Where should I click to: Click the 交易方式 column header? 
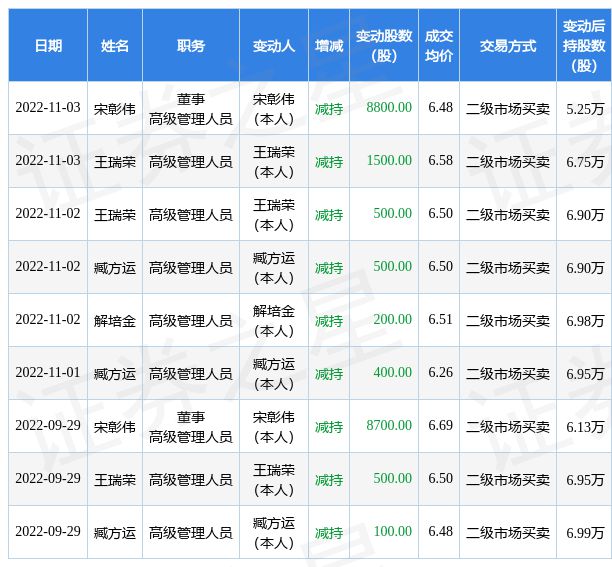click(508, 46)
